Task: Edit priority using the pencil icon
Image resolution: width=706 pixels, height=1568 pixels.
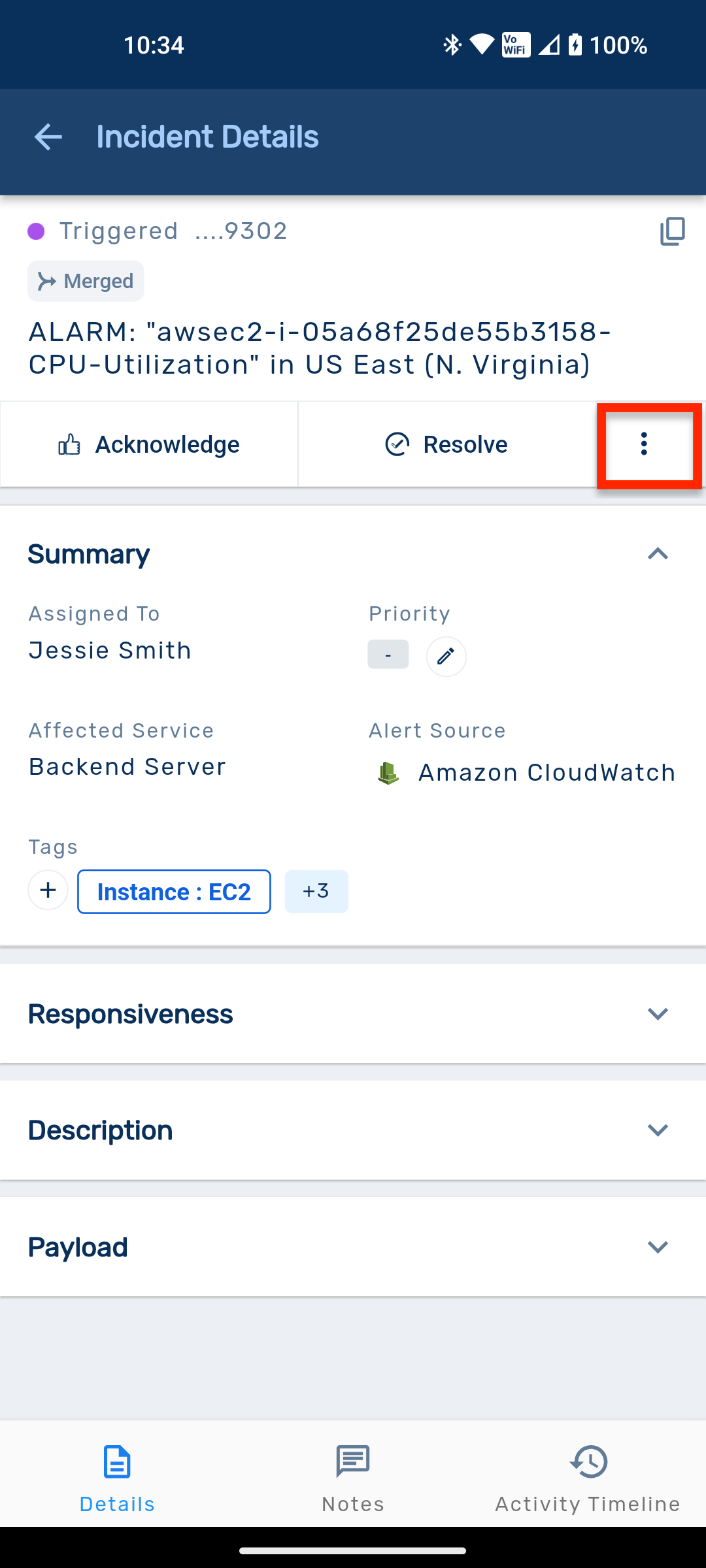Action: (446, 656)
